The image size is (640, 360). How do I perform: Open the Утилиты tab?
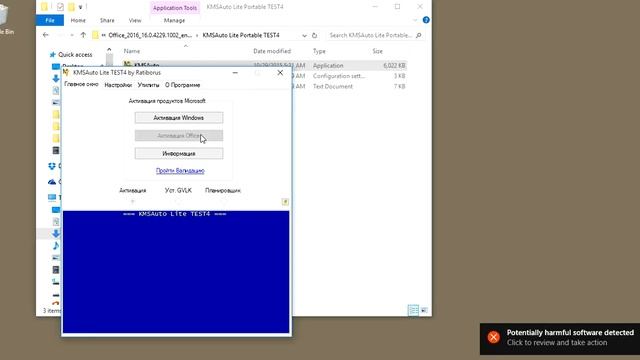coord(148,85)
